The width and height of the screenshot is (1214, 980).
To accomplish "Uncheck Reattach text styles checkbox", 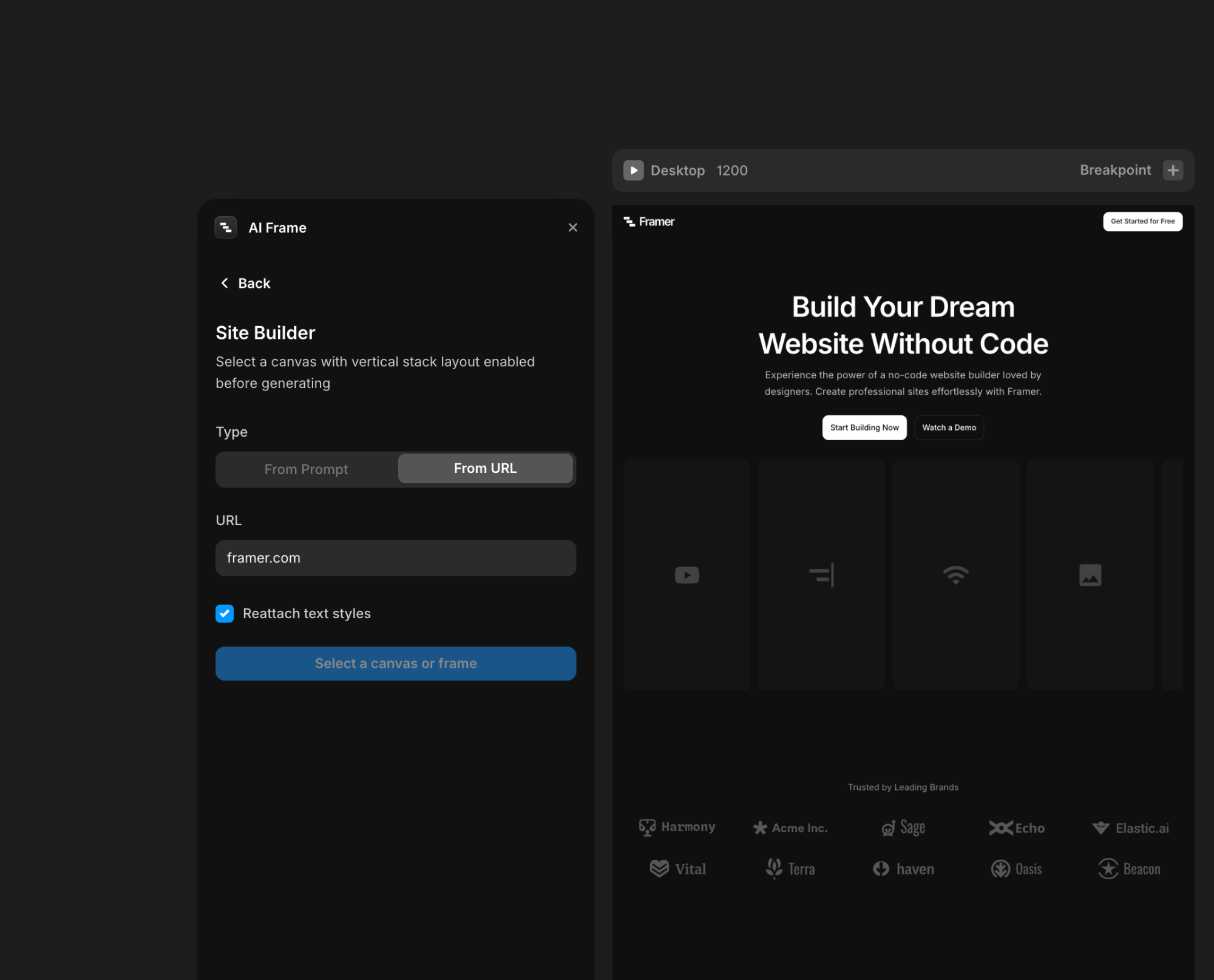I will pyautogui.click(x=225, y=614).
